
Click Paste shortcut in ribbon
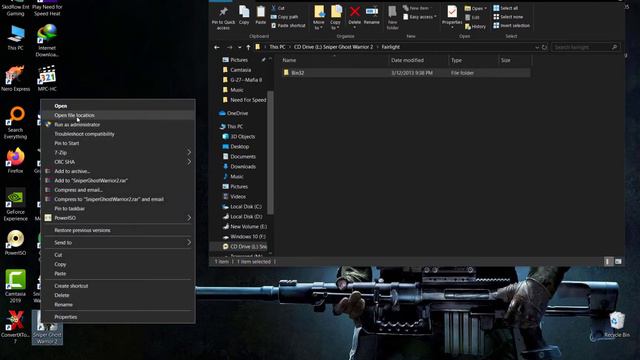288,25
